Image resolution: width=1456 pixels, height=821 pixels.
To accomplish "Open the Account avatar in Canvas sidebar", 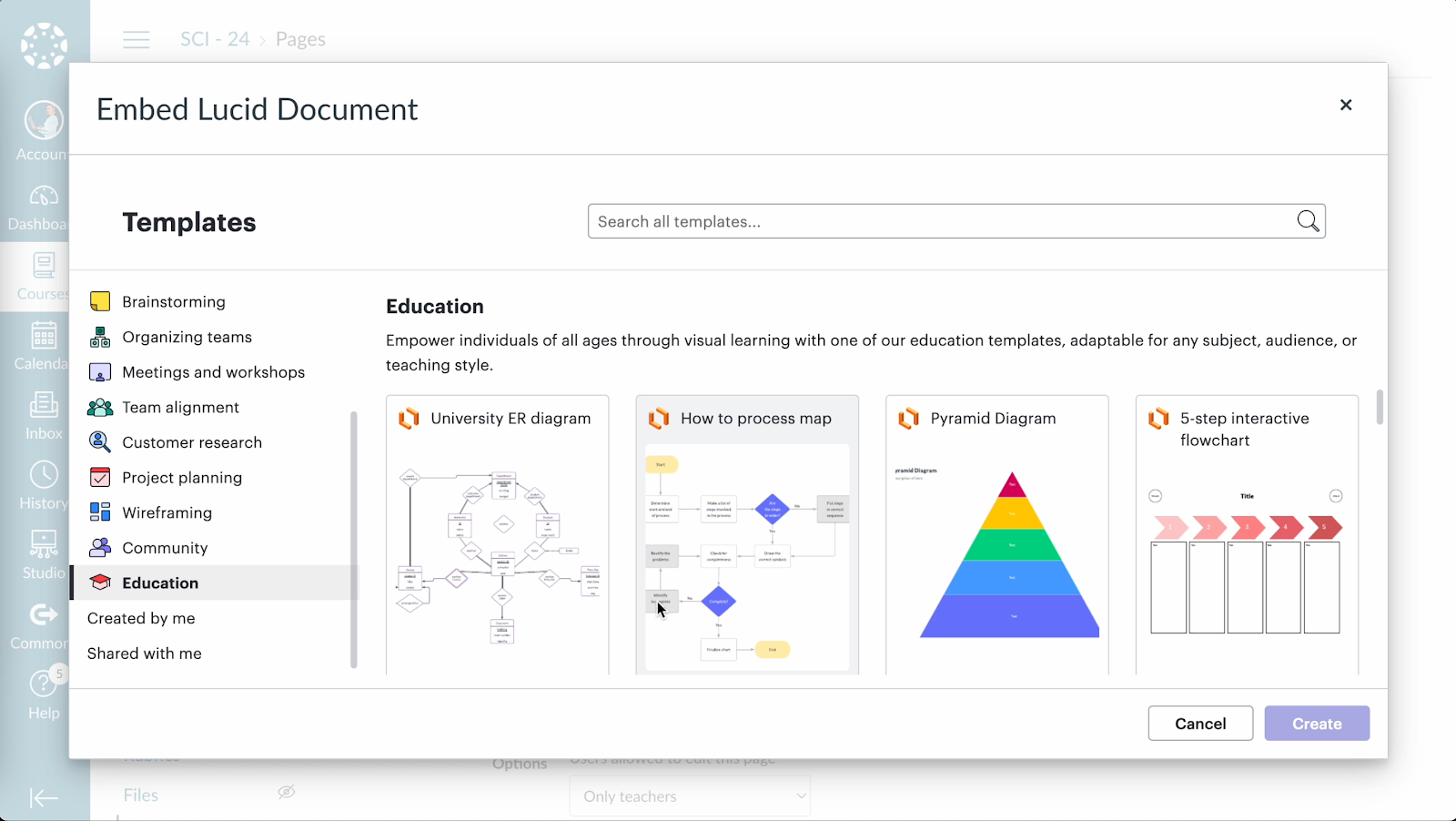I will tap(44, 120).
